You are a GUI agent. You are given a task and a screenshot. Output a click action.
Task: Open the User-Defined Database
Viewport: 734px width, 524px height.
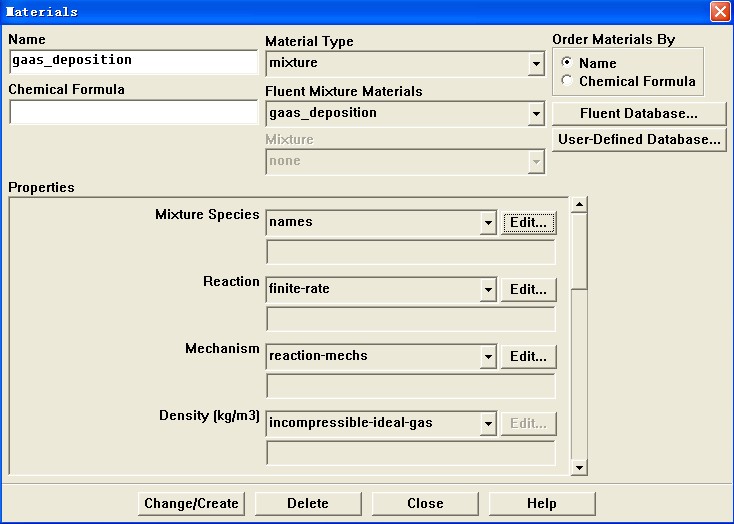[638, 140]
